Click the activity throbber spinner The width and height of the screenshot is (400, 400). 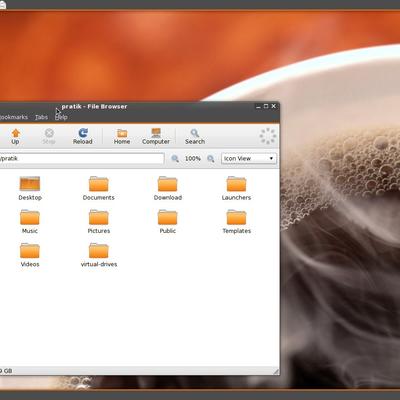[x=268, y=136]
